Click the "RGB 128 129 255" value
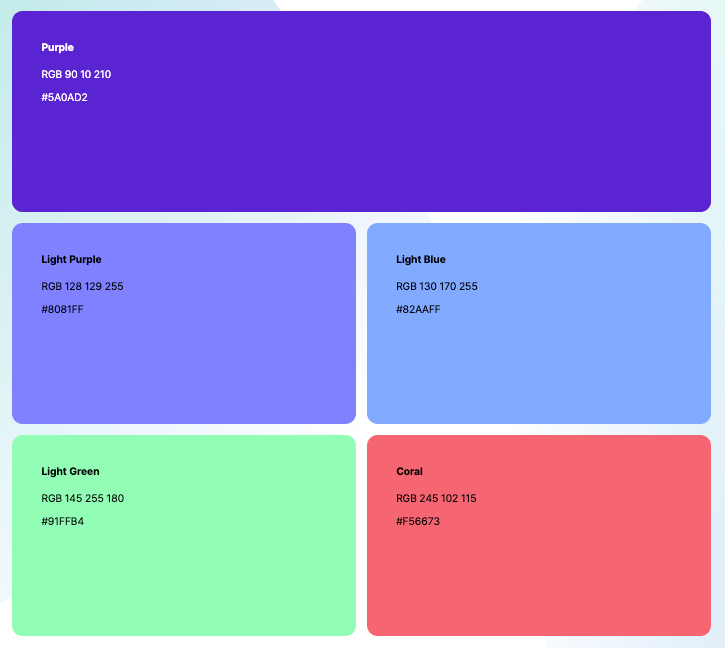 pos(82,287)
